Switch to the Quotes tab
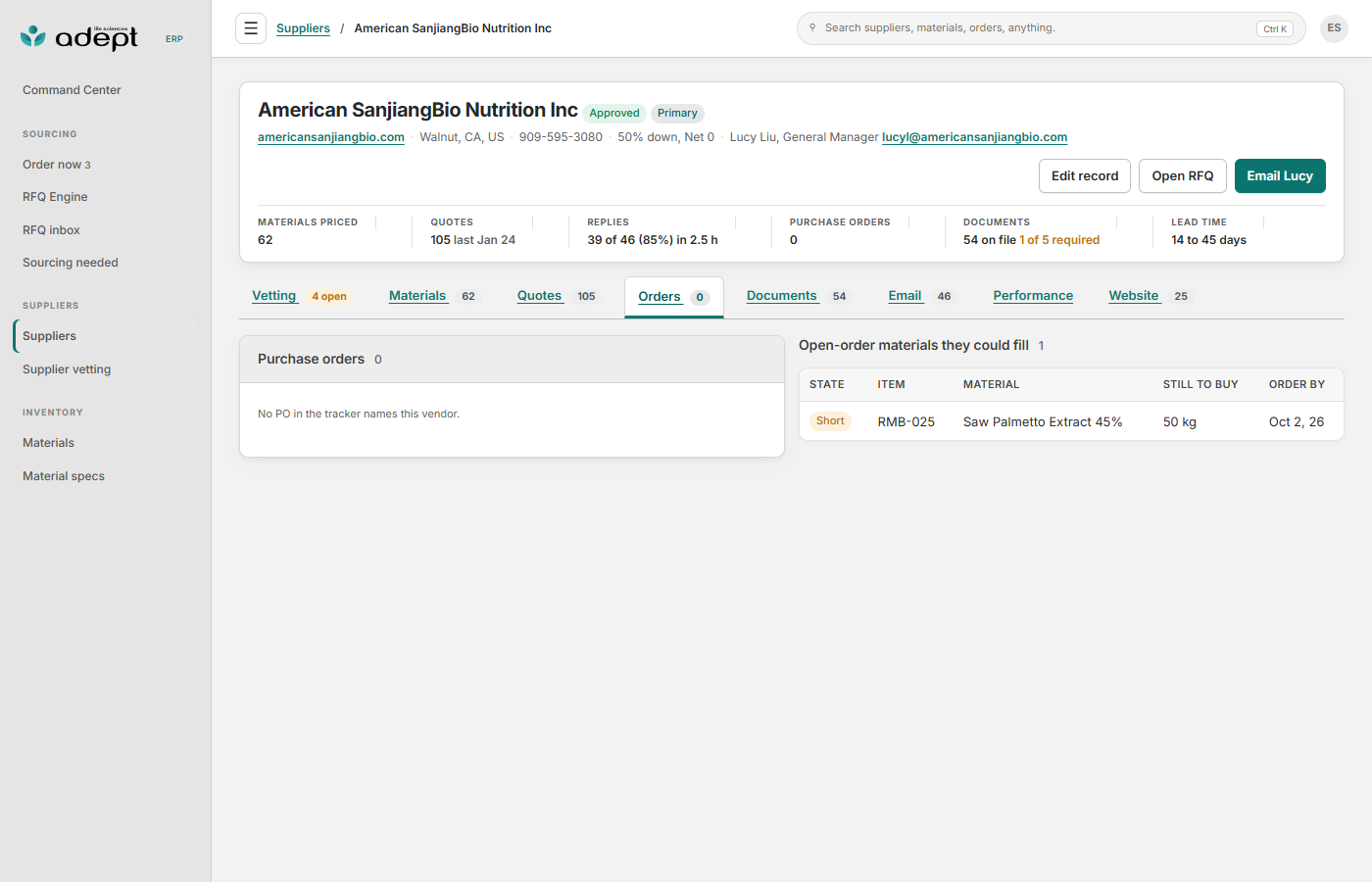1372x882 pixels. coord(557,296)
